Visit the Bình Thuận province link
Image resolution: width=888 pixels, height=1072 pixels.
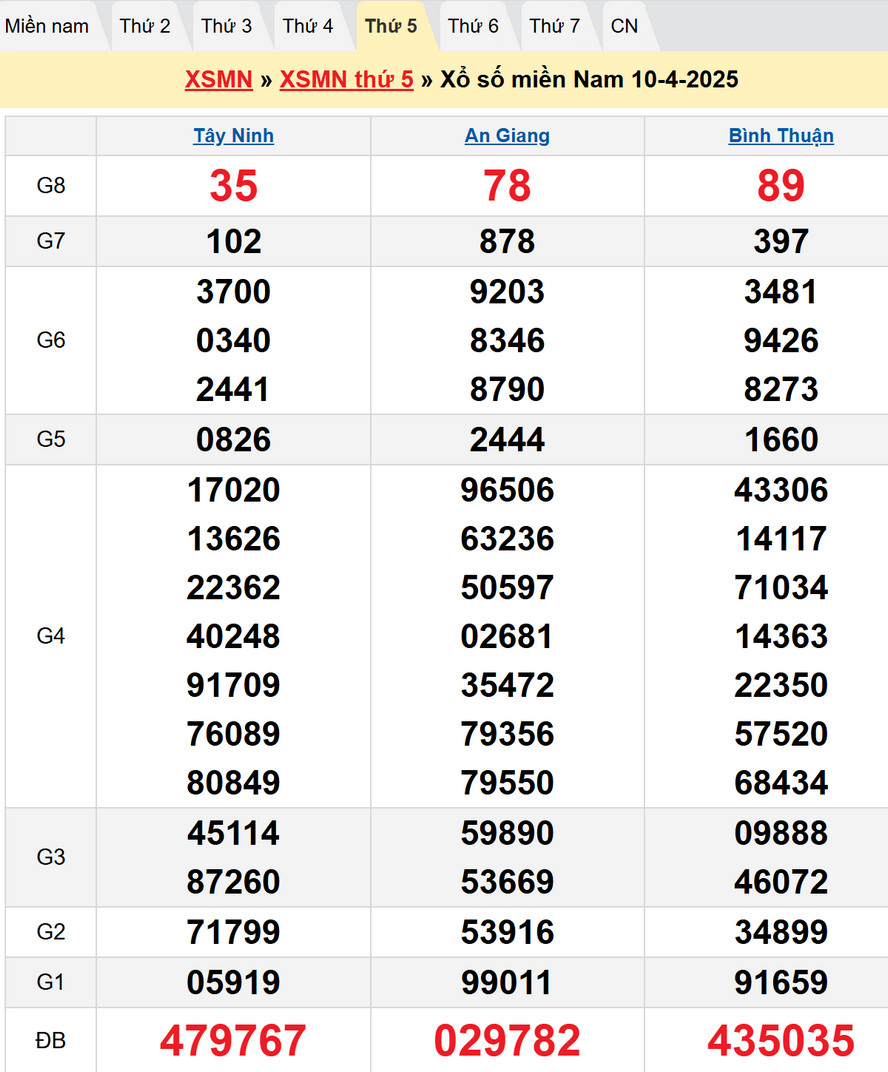[781, 136]
